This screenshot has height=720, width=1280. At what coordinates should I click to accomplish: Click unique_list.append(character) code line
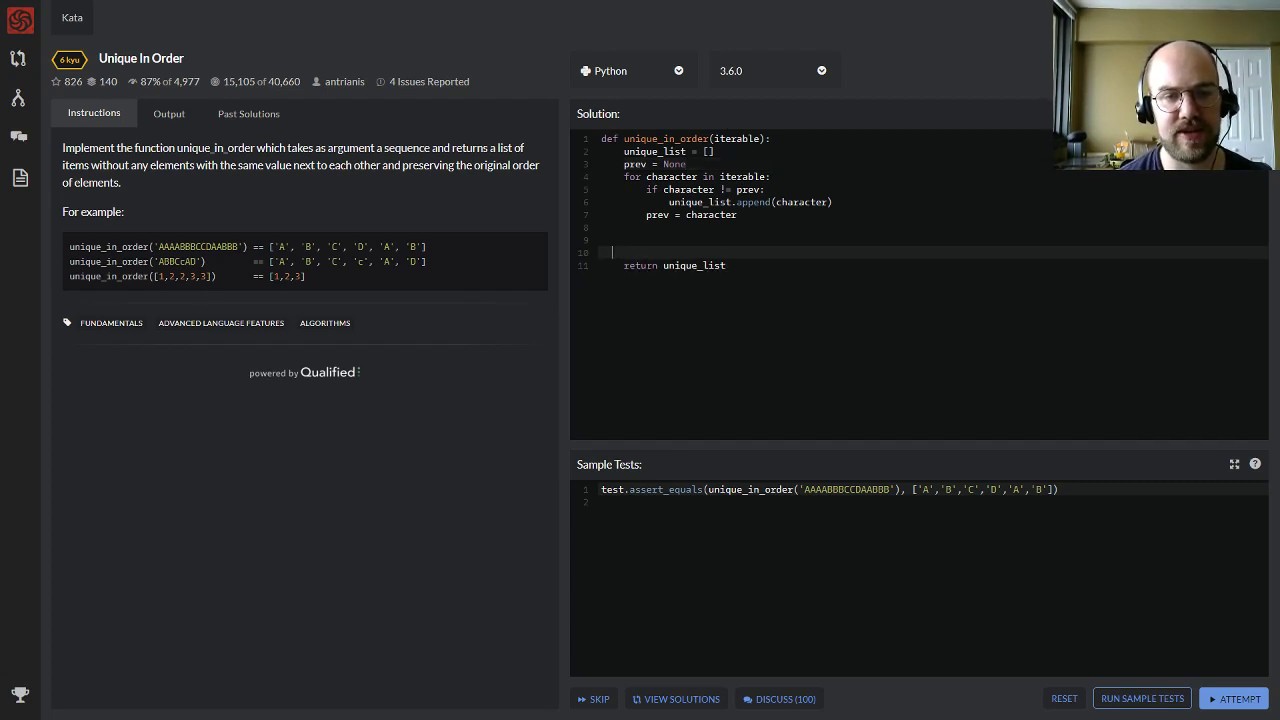[750, 202]
